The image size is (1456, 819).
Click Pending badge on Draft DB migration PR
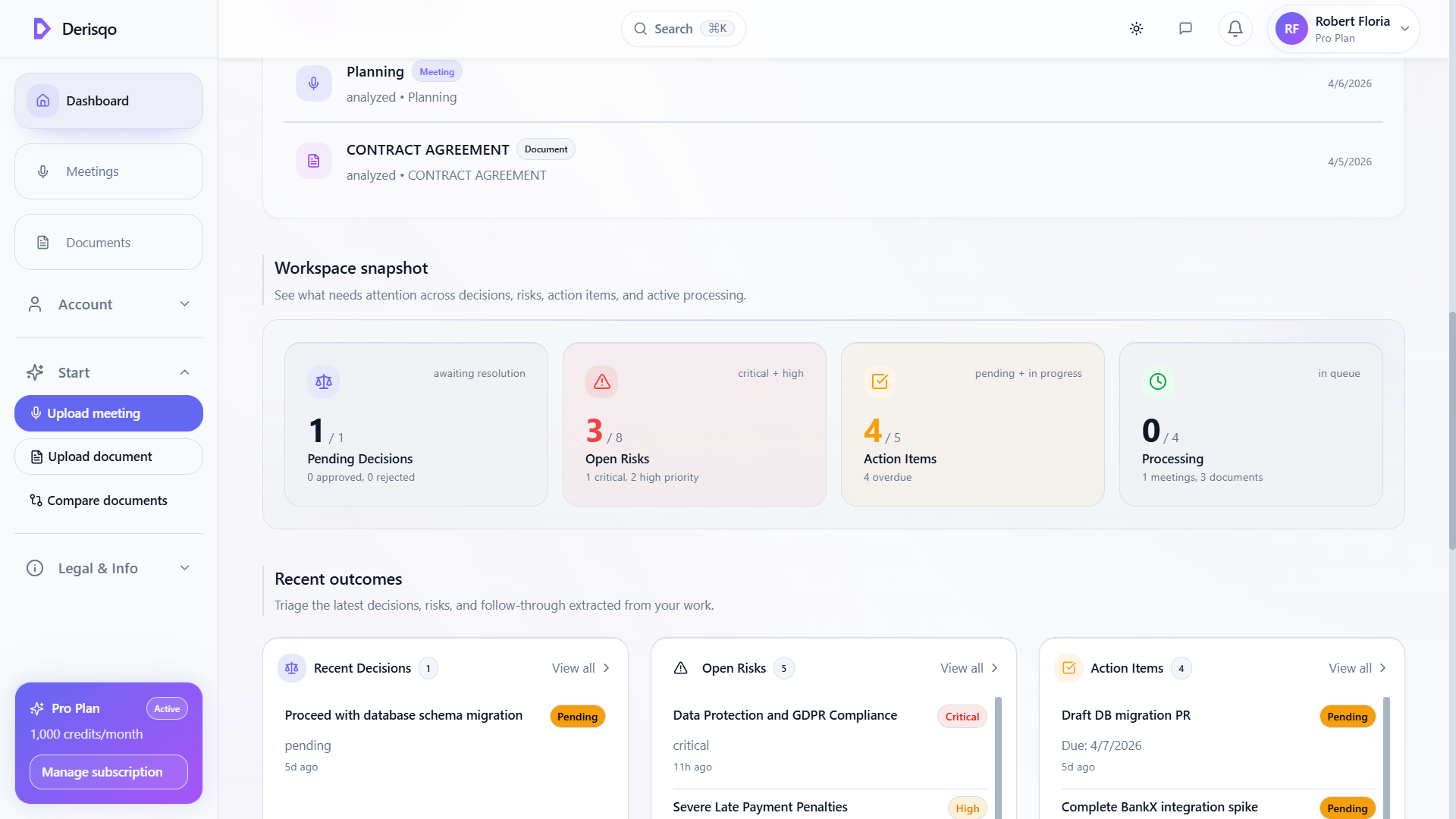[1348, 717]
